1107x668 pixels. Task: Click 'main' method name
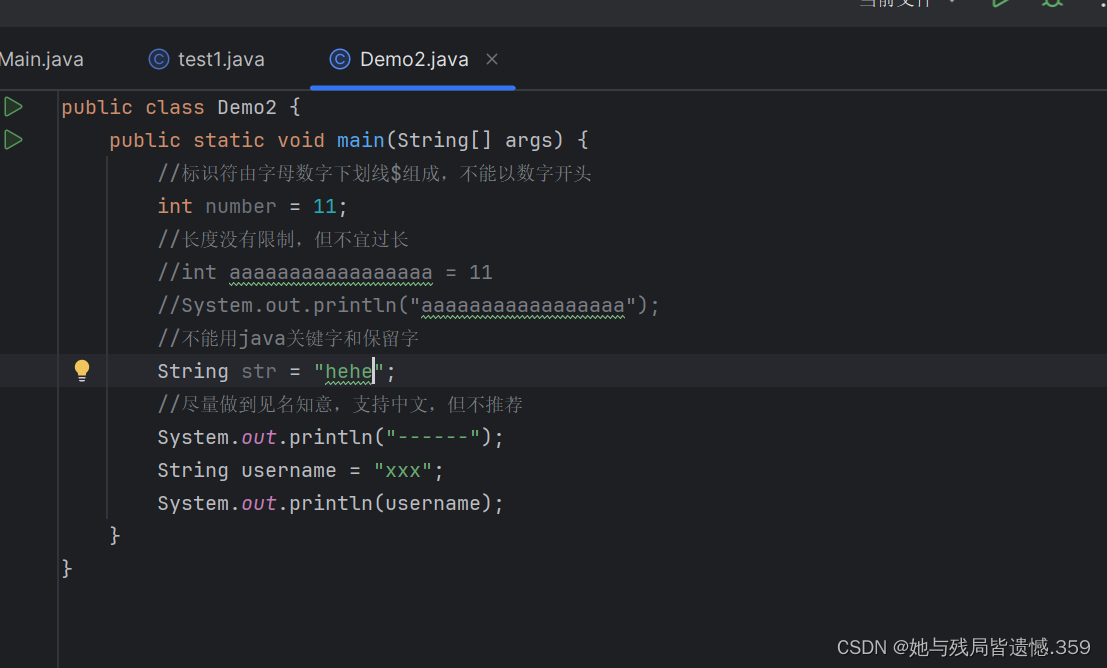coord(361,140)
